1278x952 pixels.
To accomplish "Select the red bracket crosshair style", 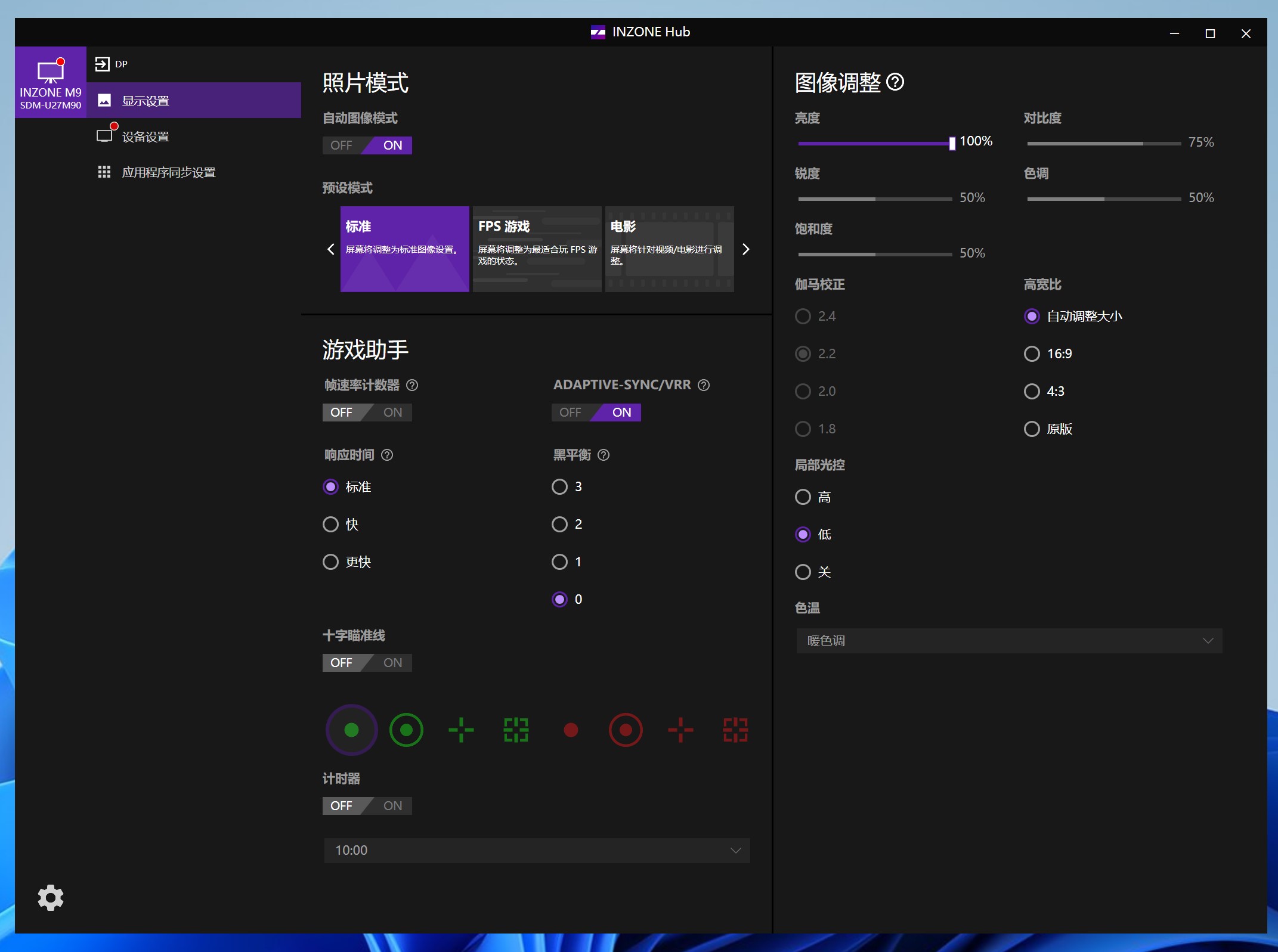I will pos(735,730).
